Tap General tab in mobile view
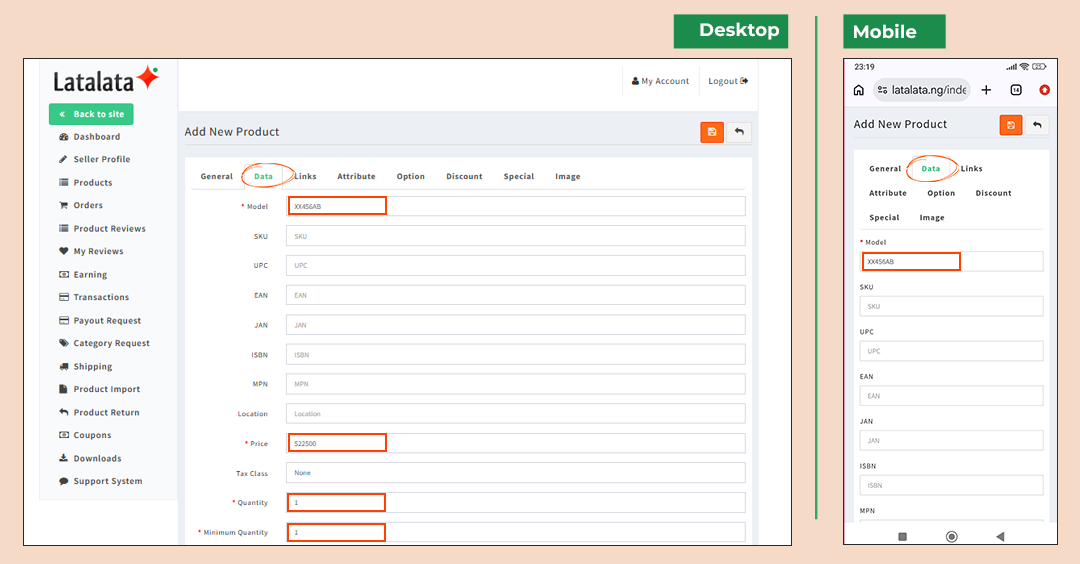The image size is (1080, 564). pos(885,169)
